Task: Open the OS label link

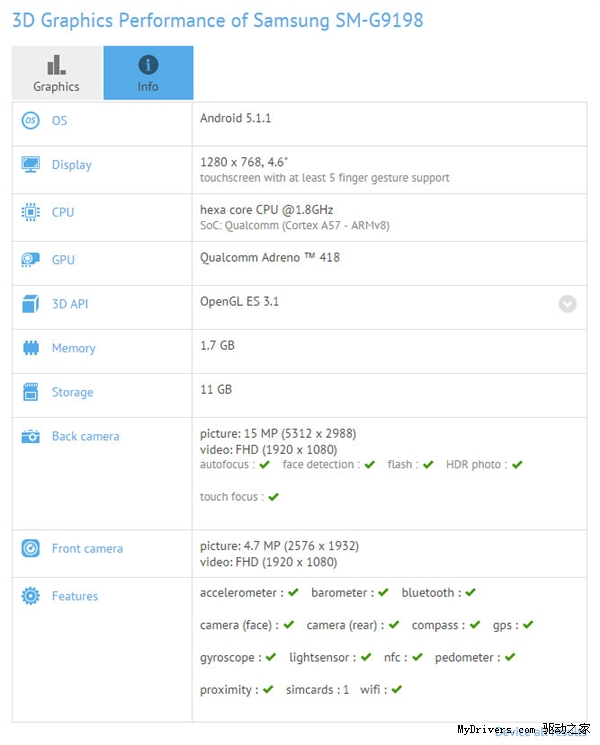Action: point(59,121)
